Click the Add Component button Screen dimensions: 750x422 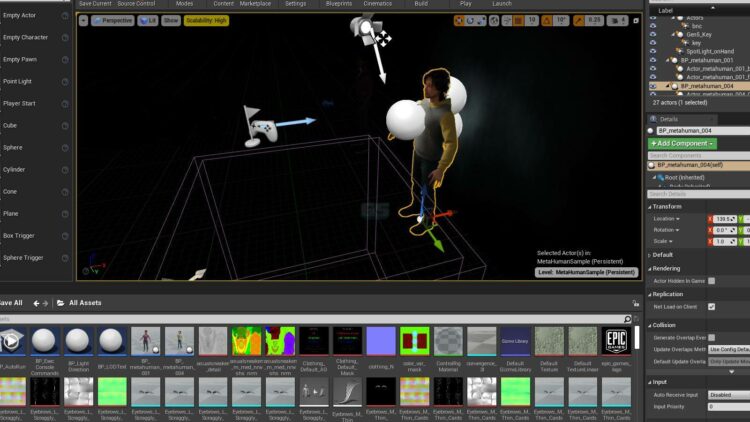click(682, 144)
